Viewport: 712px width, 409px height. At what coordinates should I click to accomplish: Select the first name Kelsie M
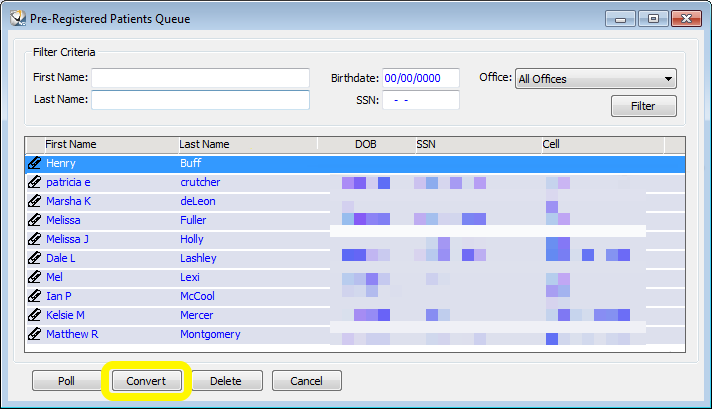(x=65, y=315)
